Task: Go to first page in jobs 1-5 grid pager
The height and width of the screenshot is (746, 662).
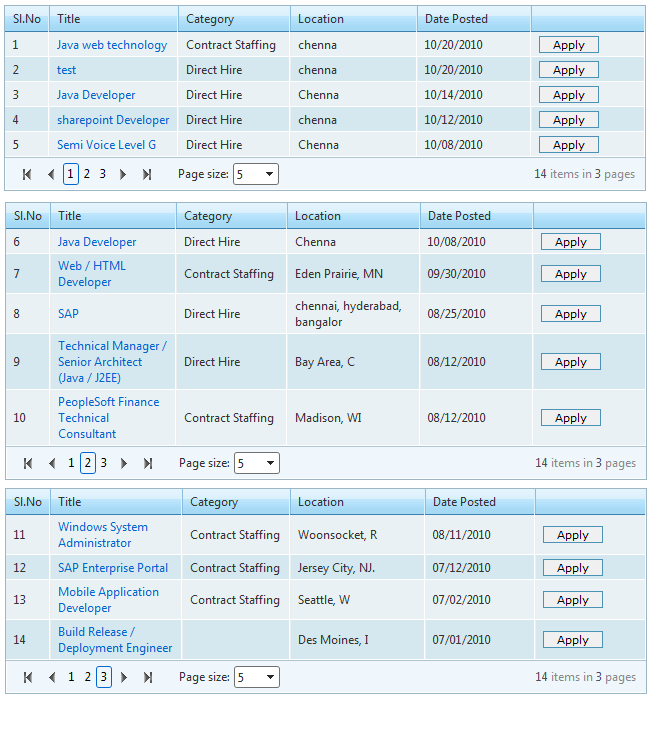Action: coord(27,175)
